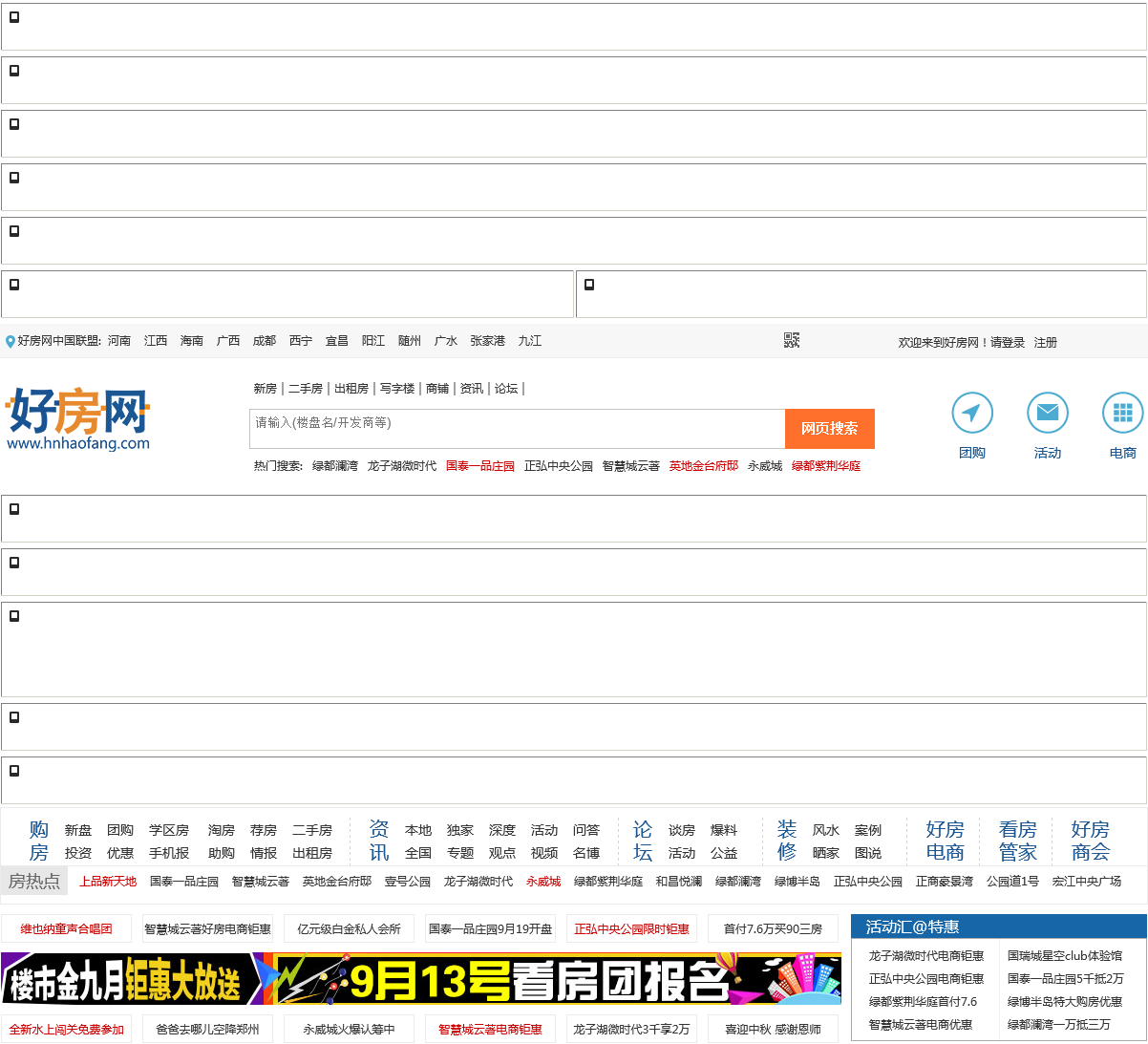
Task: Open 公益 in the 论坛 menu
Action: click(x=724, y=853)
